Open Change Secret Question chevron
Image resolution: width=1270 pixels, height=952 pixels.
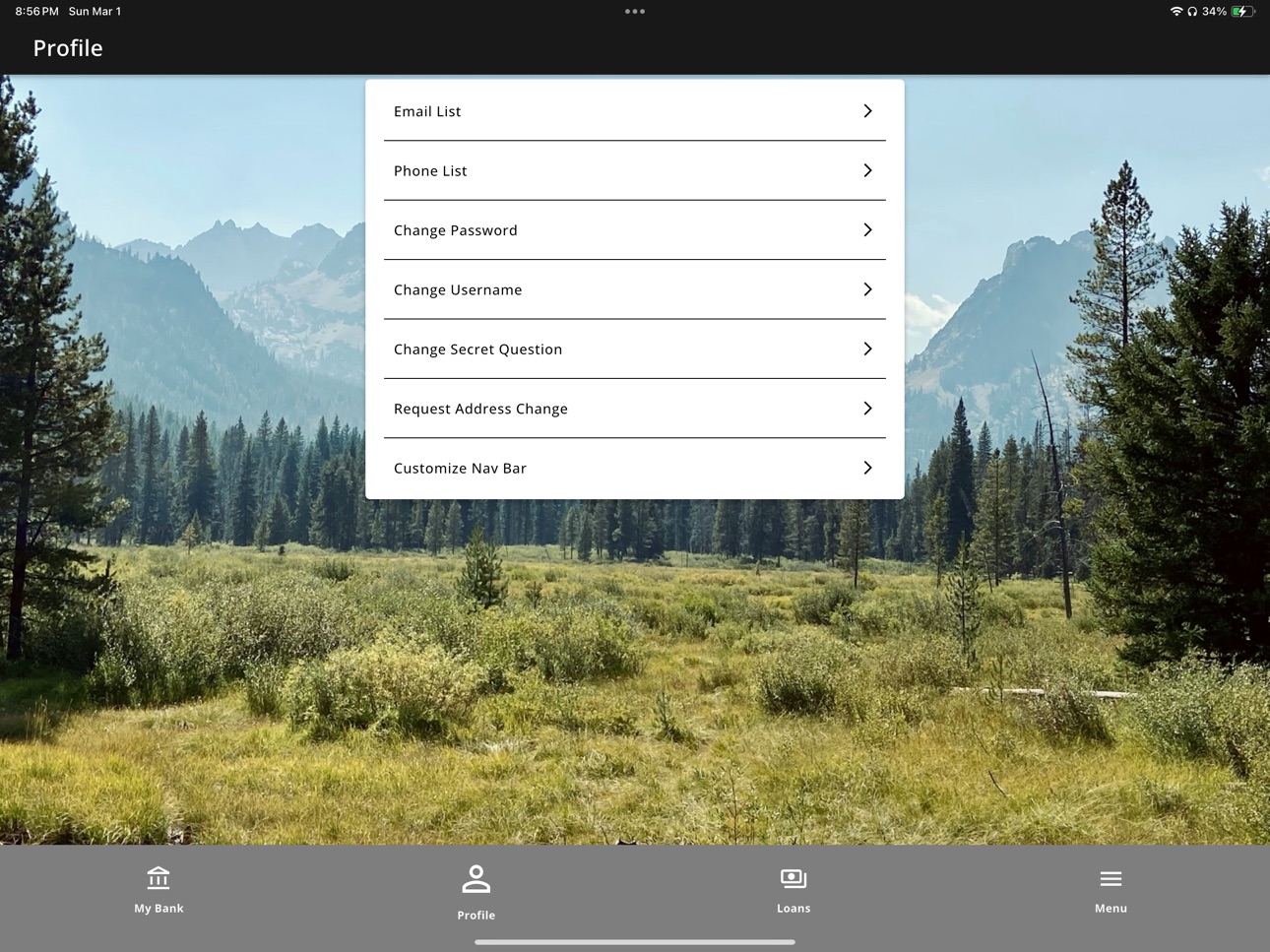tap(867, 349)
